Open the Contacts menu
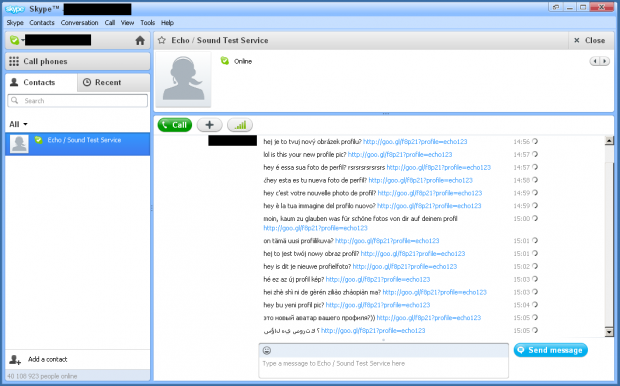This screenshot has height=386, width=620. tap(42, 23)
